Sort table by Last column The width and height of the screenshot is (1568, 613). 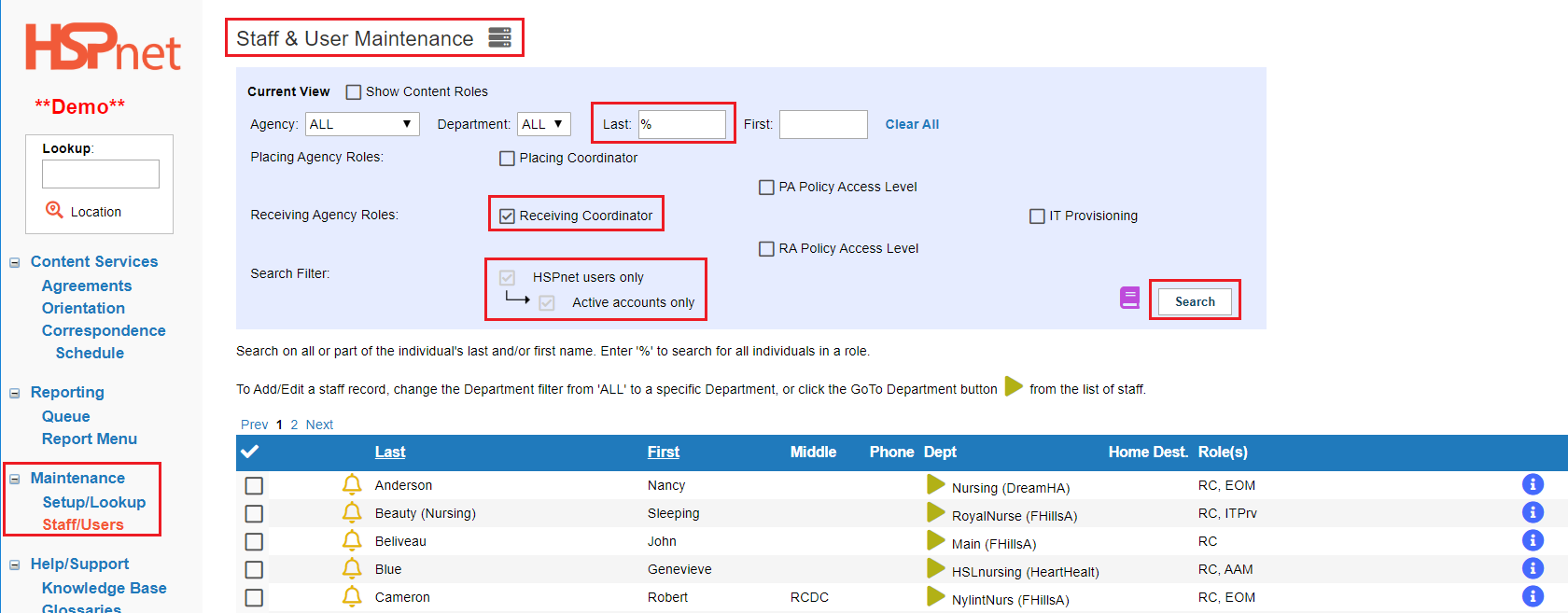[390, 452]
